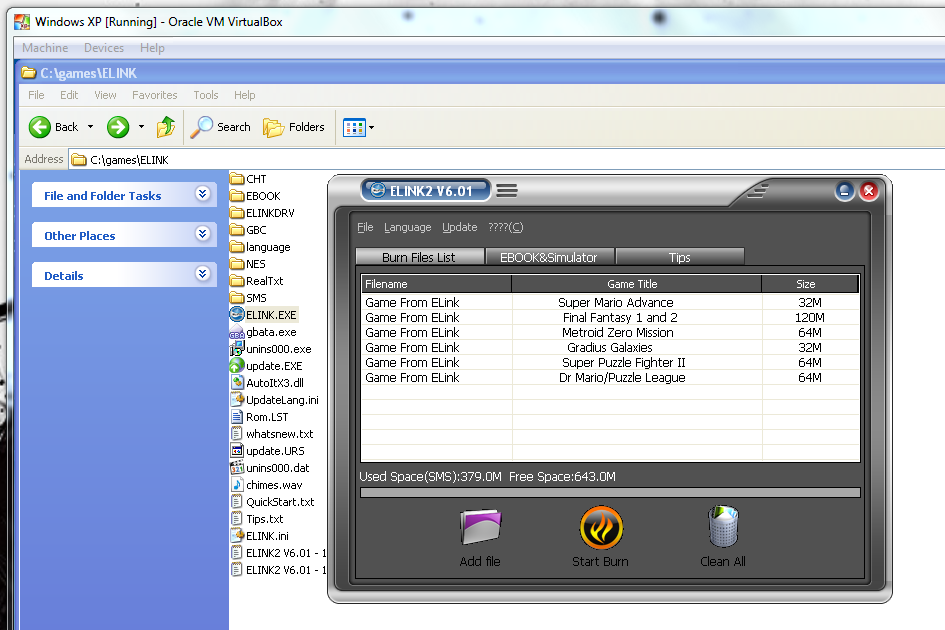Select ELINK.ini settings file

tap(260, 536)
